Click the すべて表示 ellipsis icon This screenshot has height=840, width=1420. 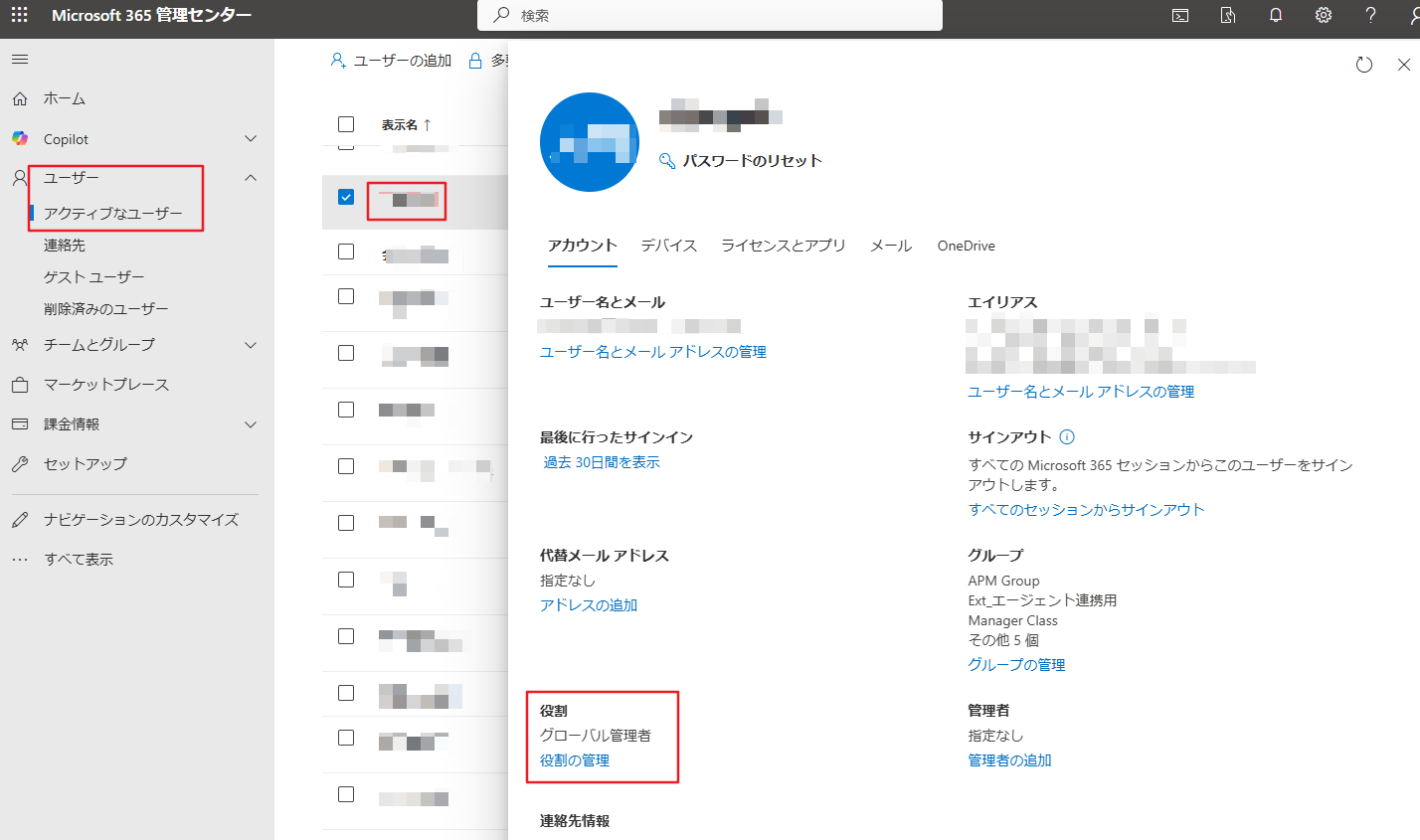click(x=20, y=560)
